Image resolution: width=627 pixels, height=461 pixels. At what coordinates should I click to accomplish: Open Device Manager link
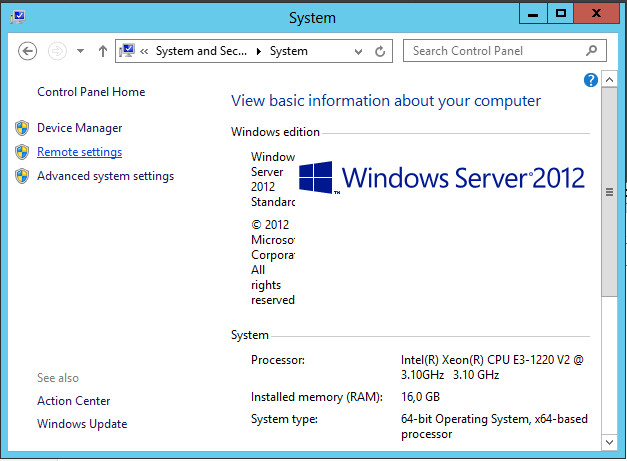(80, 128)
